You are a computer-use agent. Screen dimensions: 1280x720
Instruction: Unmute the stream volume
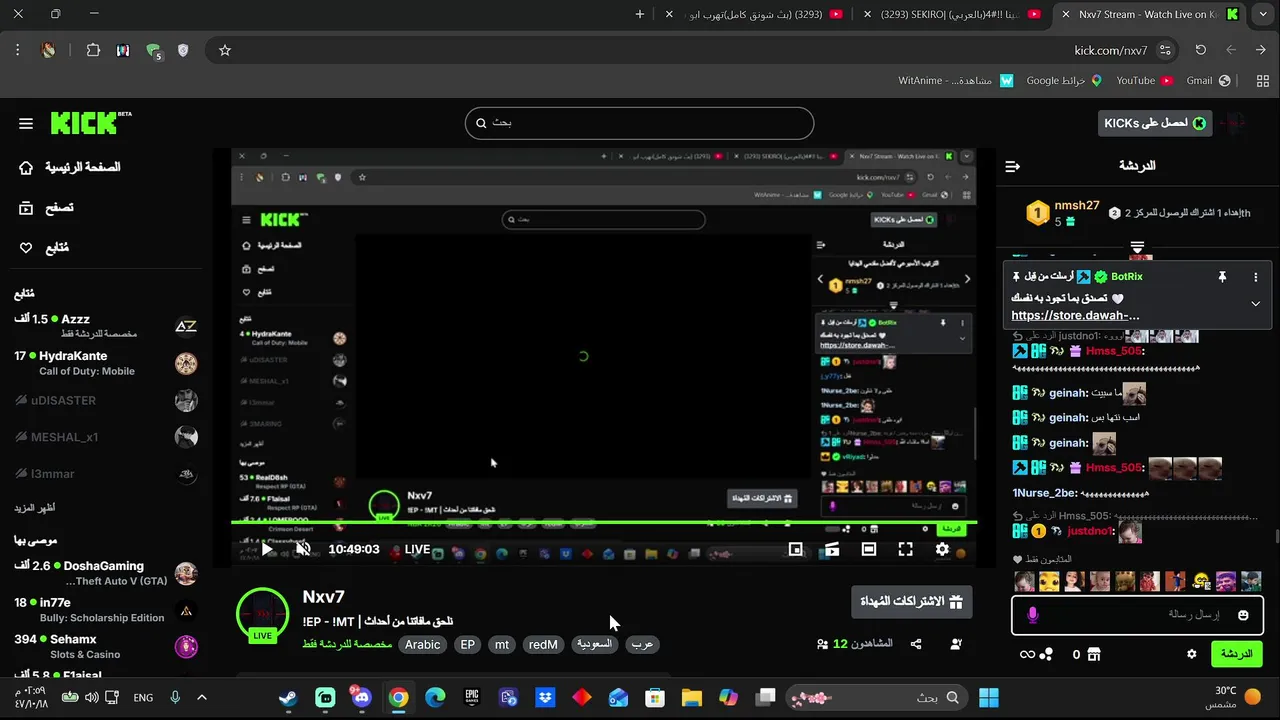pyautogui.click(x=303, y=549)
